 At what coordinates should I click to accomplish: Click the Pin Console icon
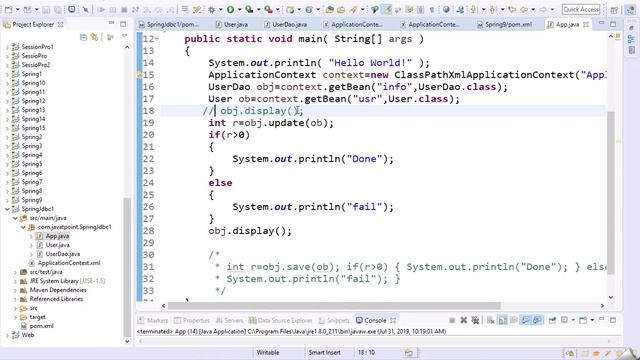click(x=552, y=320)
